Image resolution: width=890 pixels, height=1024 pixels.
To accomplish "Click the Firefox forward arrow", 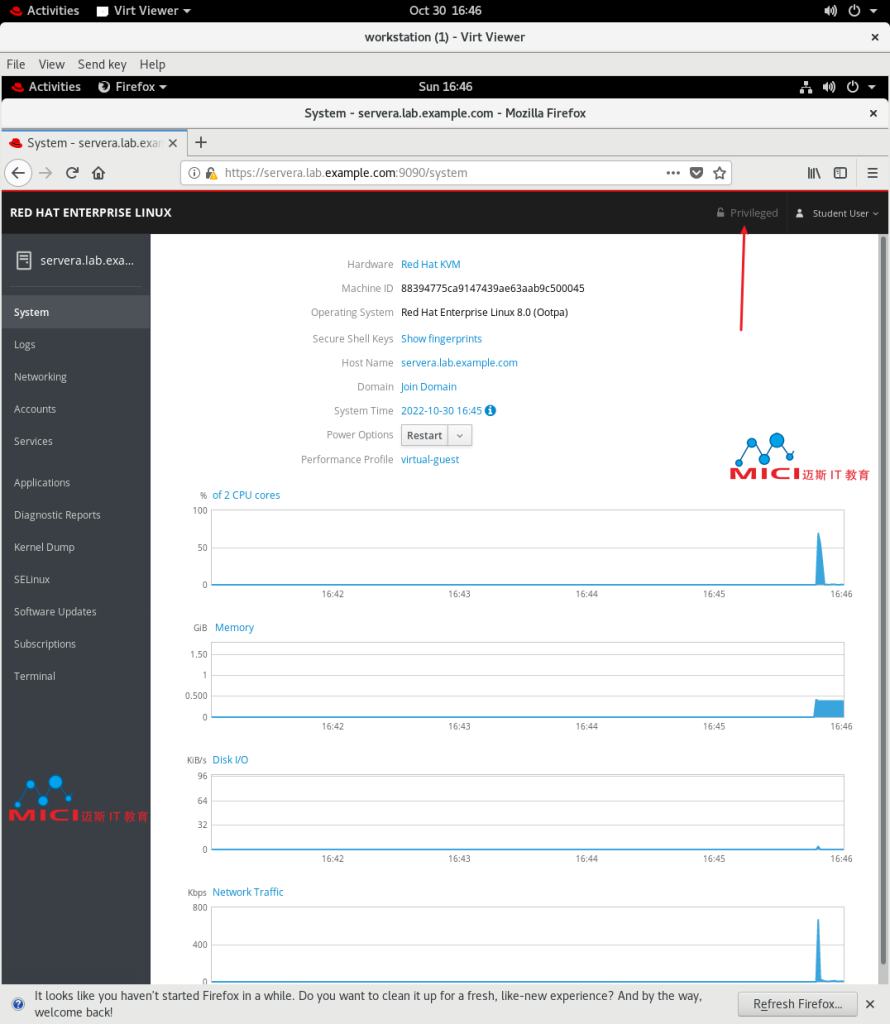I will coord(45,173).
